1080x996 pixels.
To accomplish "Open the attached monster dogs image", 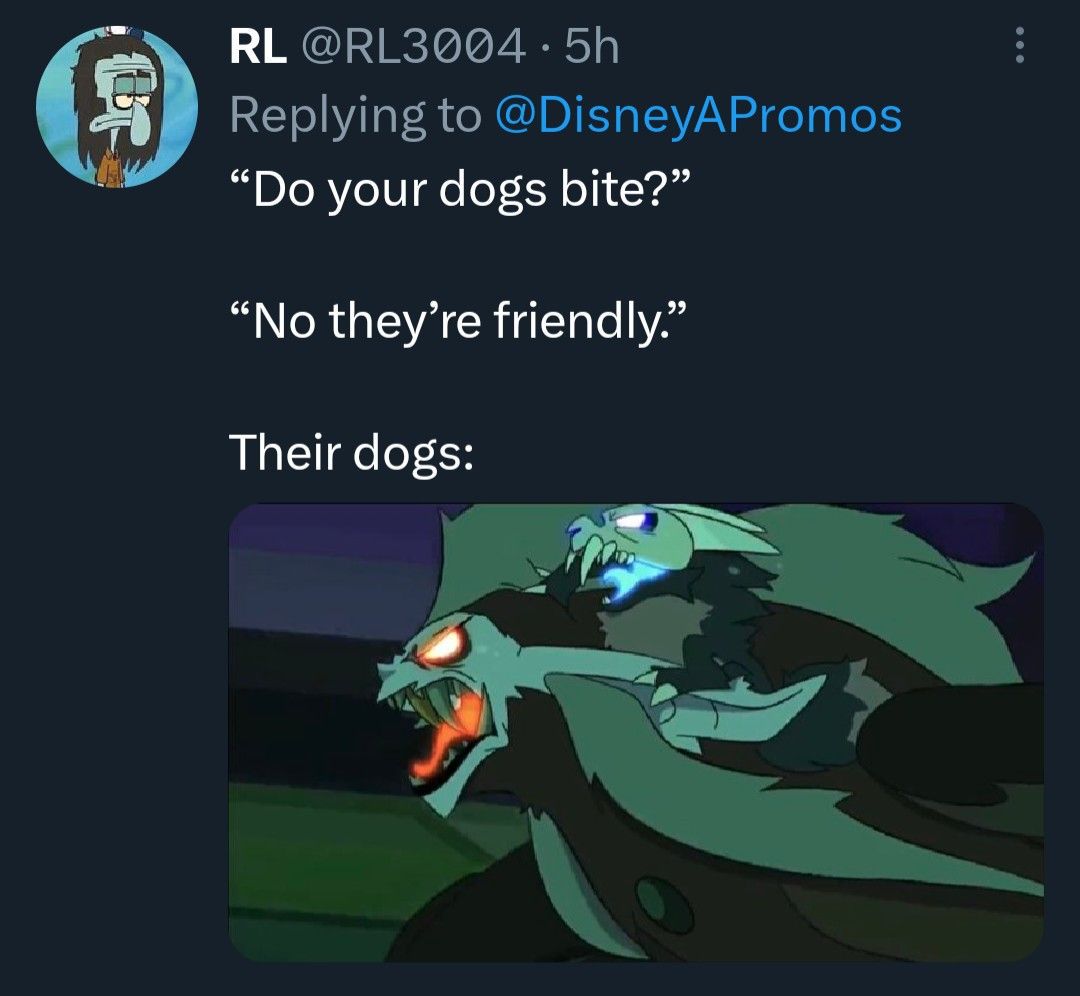I will coord(636,732).
